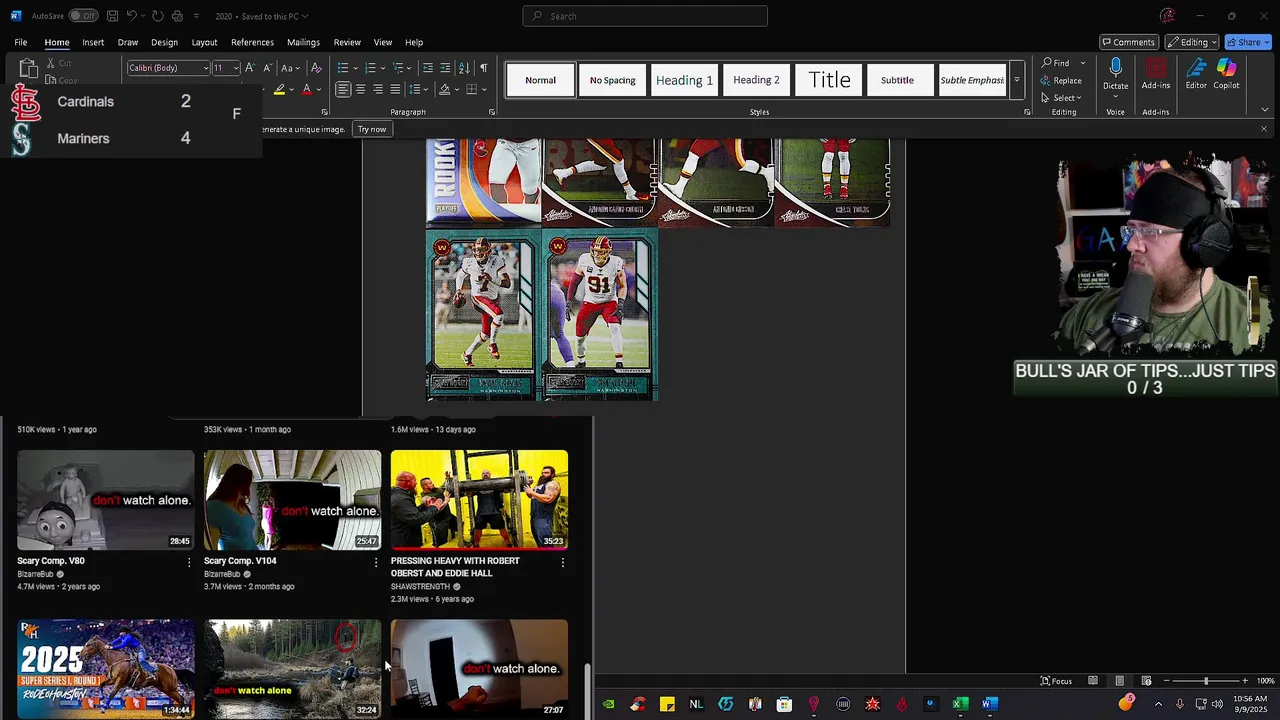1280x720 pixels.
Task: Click the Numbering list icon
Action: [x=370, y=68]
